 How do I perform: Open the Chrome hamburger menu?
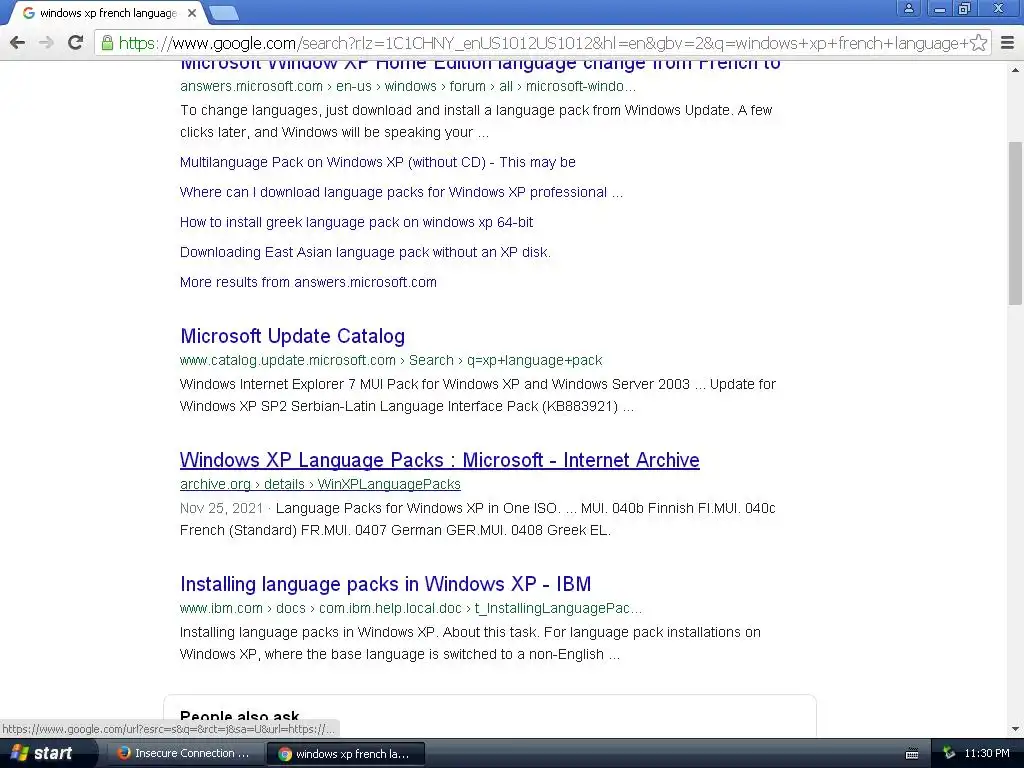(x=1008, y=43)
